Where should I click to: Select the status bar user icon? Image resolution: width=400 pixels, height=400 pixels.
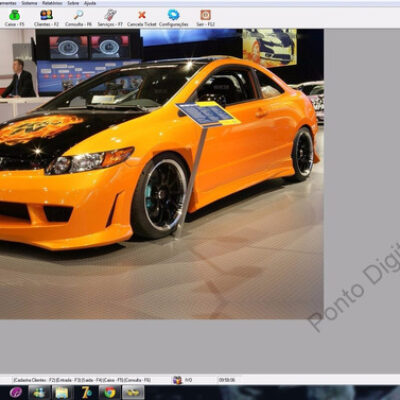(177, 380)
